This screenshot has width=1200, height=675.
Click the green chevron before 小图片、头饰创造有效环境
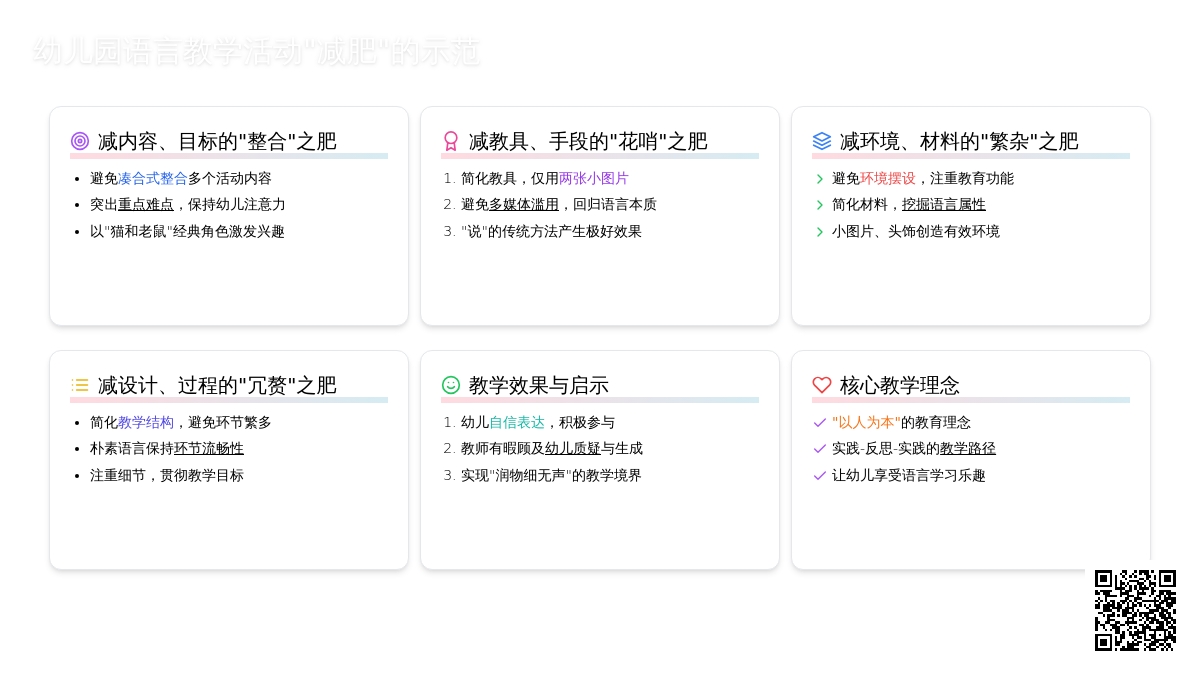[x=820, y=232]
